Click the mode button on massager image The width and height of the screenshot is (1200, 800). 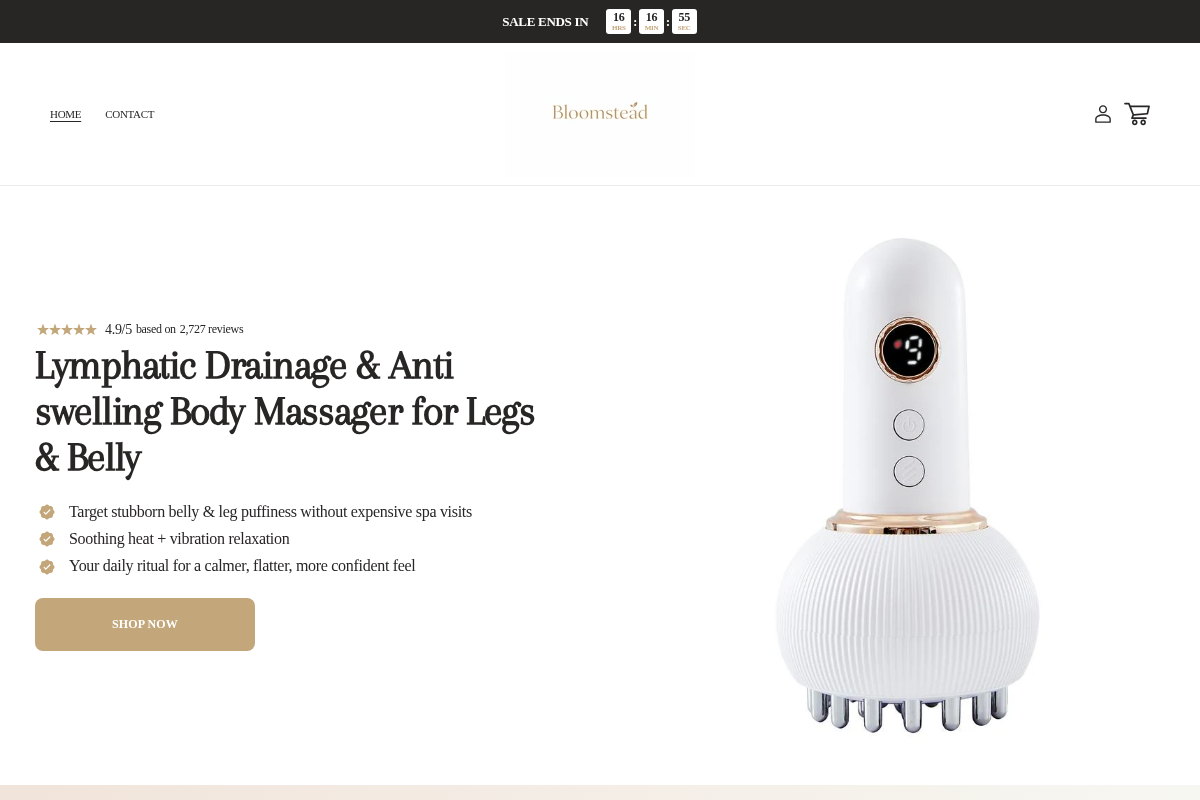(909, 471)
